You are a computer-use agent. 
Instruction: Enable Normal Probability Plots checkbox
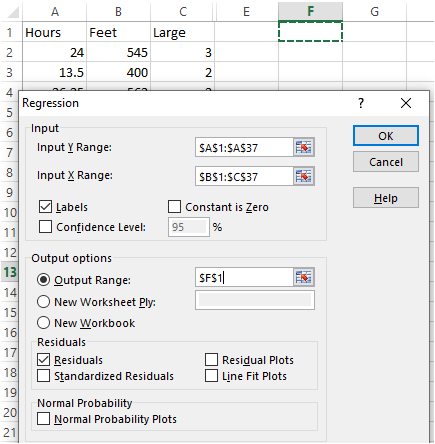coord(44,419)
